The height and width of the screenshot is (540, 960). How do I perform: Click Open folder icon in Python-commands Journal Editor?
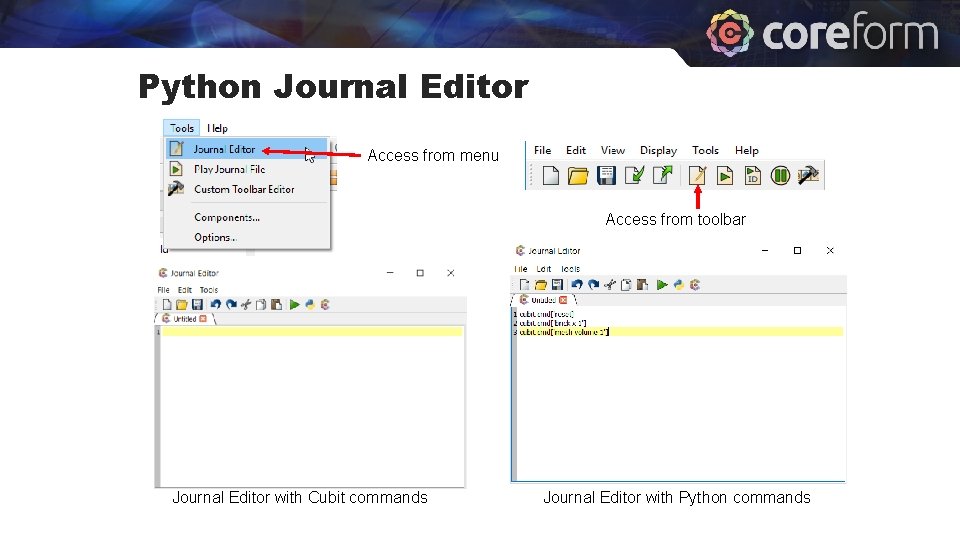coord(541,285)
